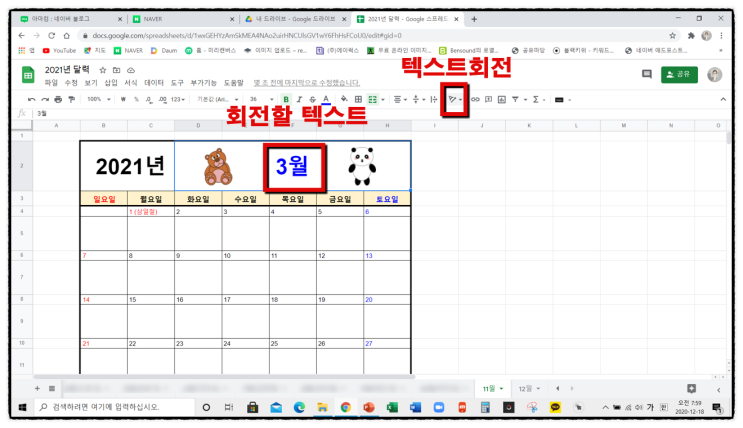This screenshot has height=428, width=743.
Task: Open the horizontal align dropdown
Action: pyautogui.click(x=400, y=100)
